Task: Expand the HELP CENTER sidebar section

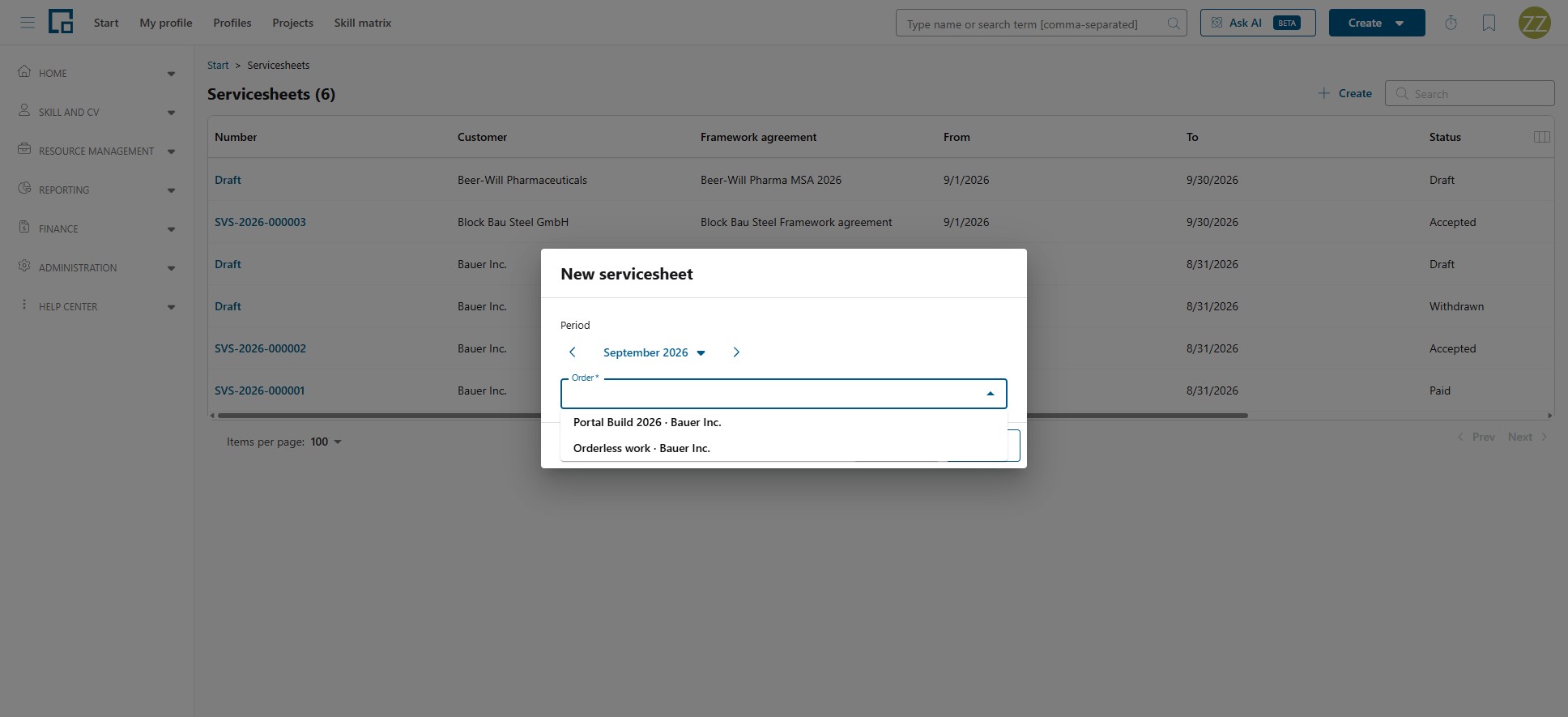Action: [171, 307]
